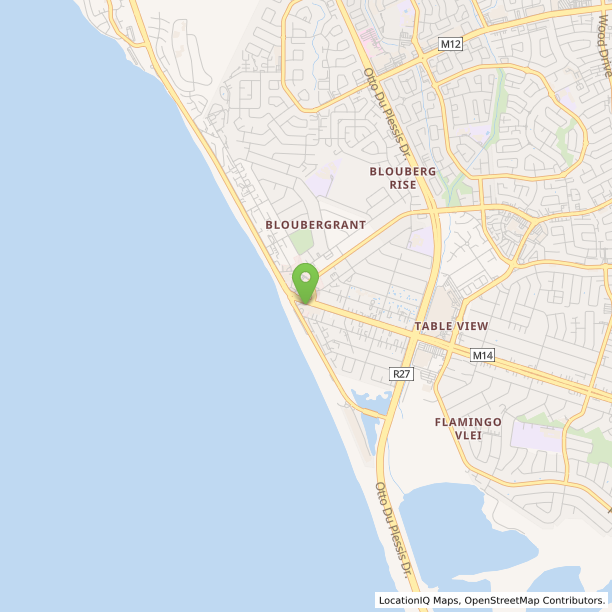Click the green location pin marker
The image size is (612, 612).
pyautogui.click(x=306, y=283)
